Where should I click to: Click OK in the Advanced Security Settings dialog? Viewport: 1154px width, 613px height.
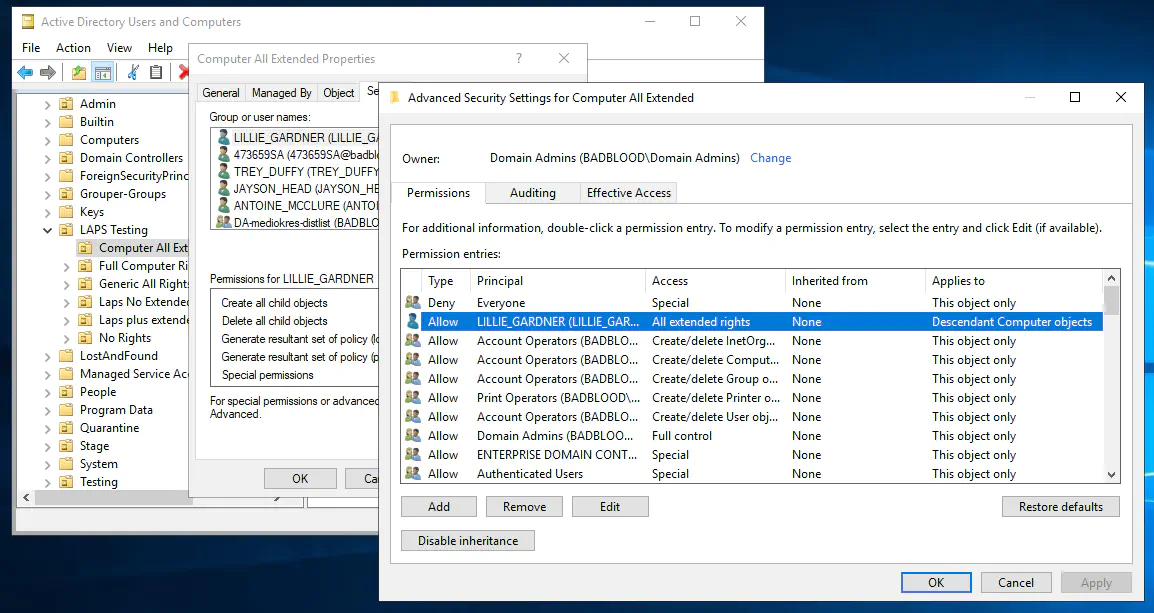pyautogui.click(x=936, y=582)
